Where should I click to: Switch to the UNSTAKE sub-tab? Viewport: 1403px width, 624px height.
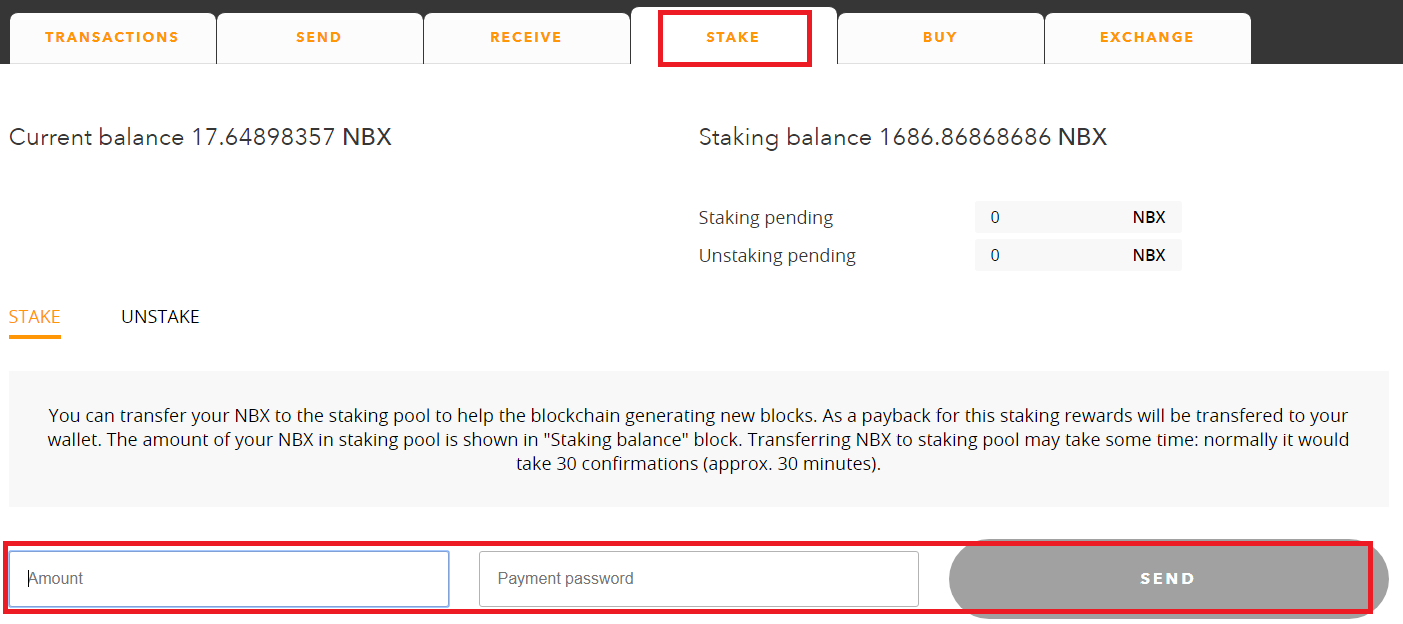pos(160,317)
